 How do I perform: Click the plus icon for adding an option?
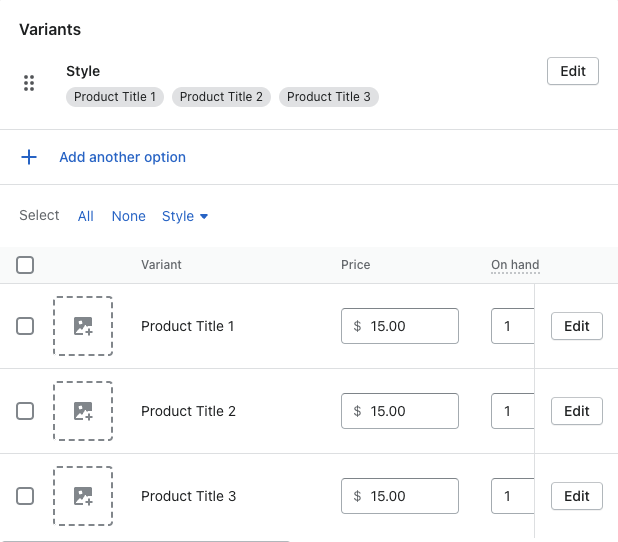point(29,157)
